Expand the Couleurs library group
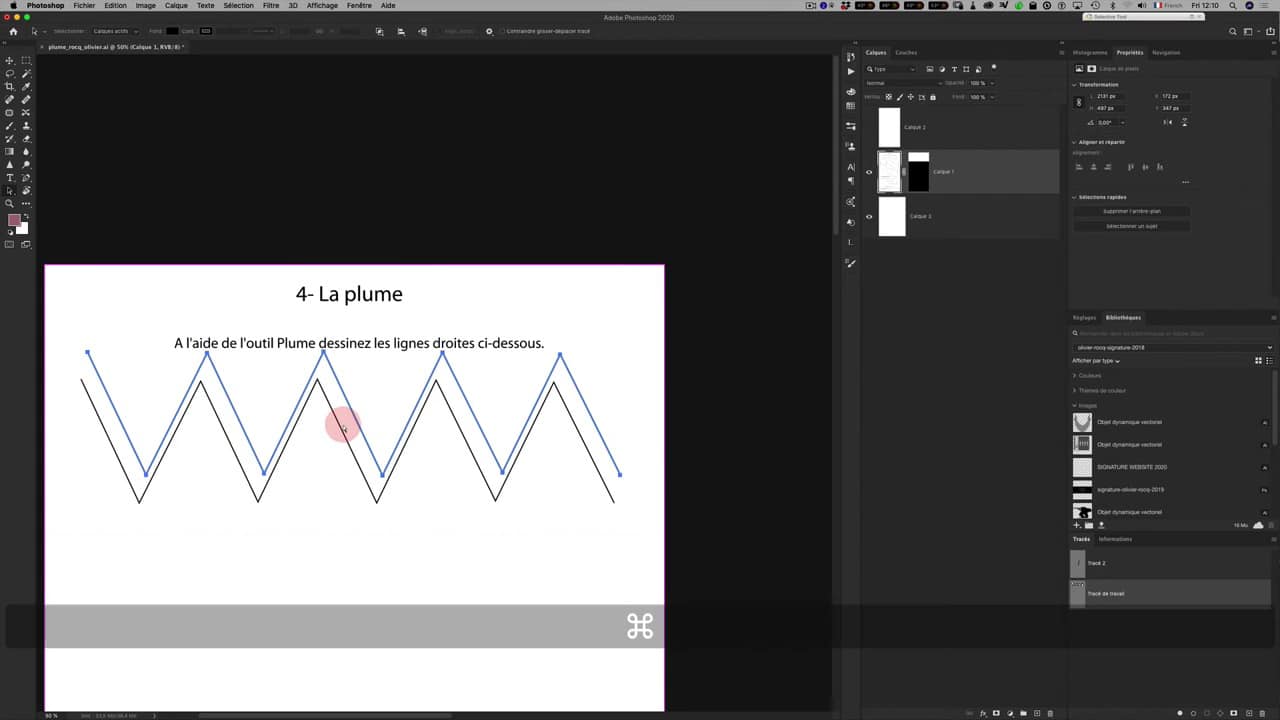This screenshot has width=1280, height=720. click(1075, 376)
